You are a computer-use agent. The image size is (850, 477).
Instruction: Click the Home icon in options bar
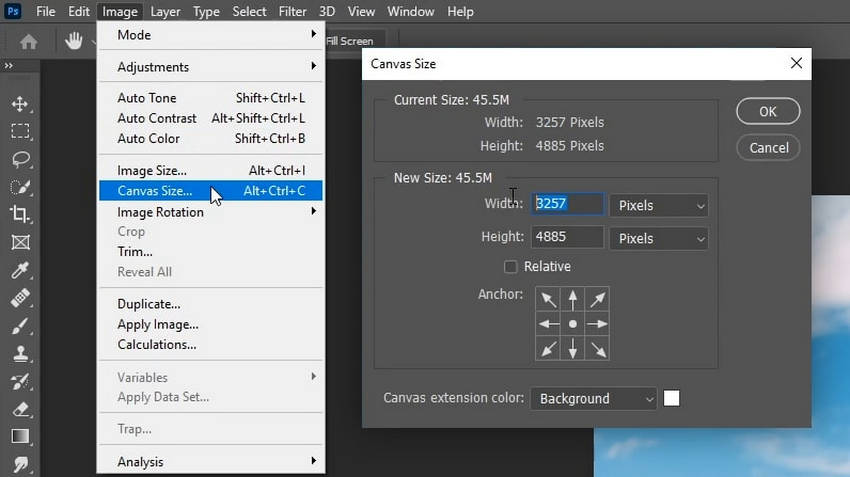(28, 41)
